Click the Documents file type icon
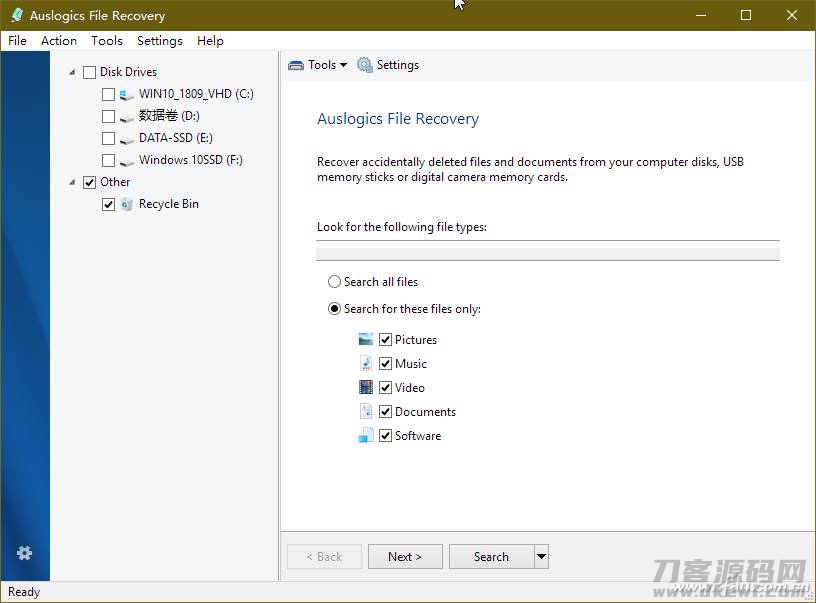 (x=366, y=412)
